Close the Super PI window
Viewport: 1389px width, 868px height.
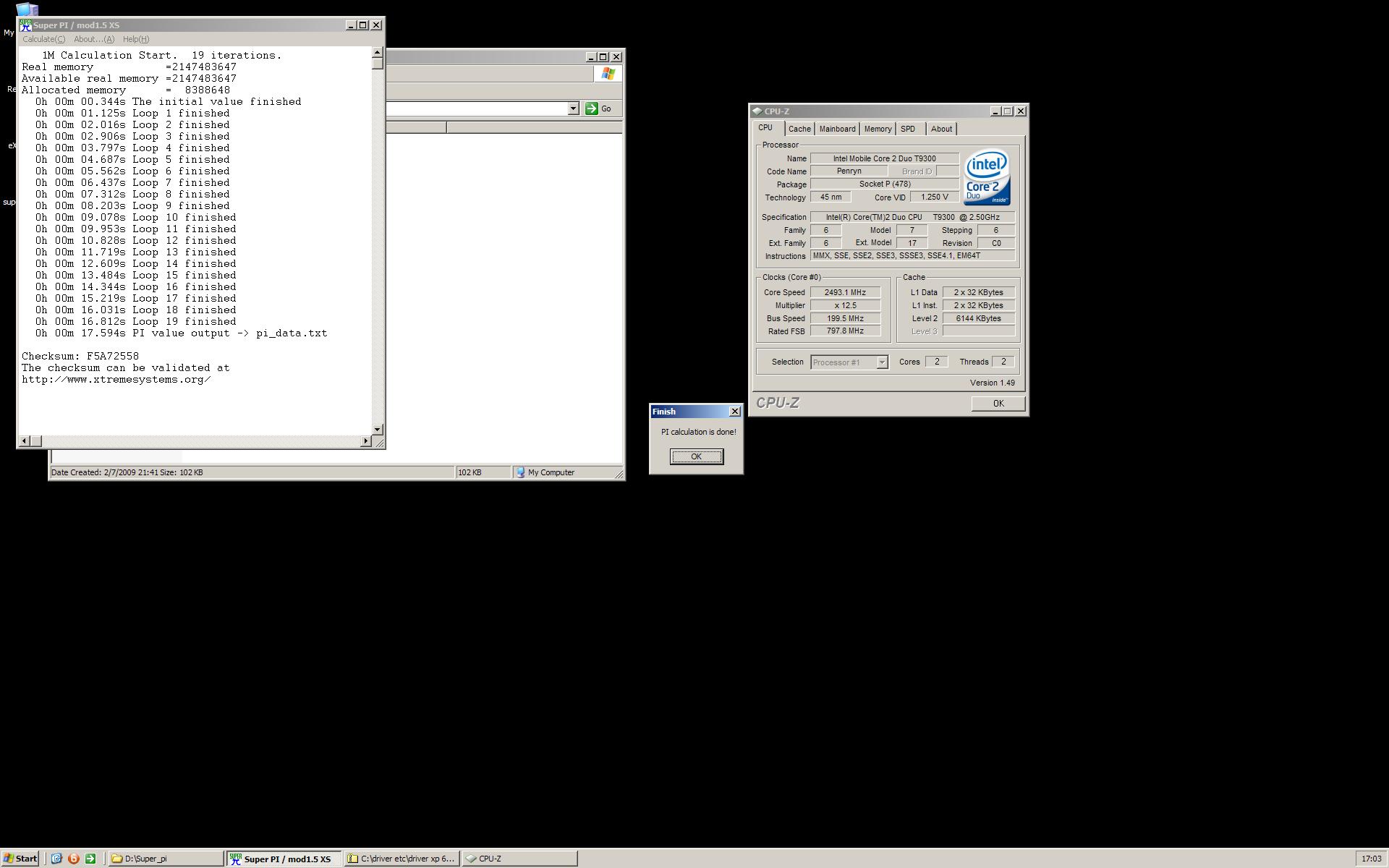point(376,25)
